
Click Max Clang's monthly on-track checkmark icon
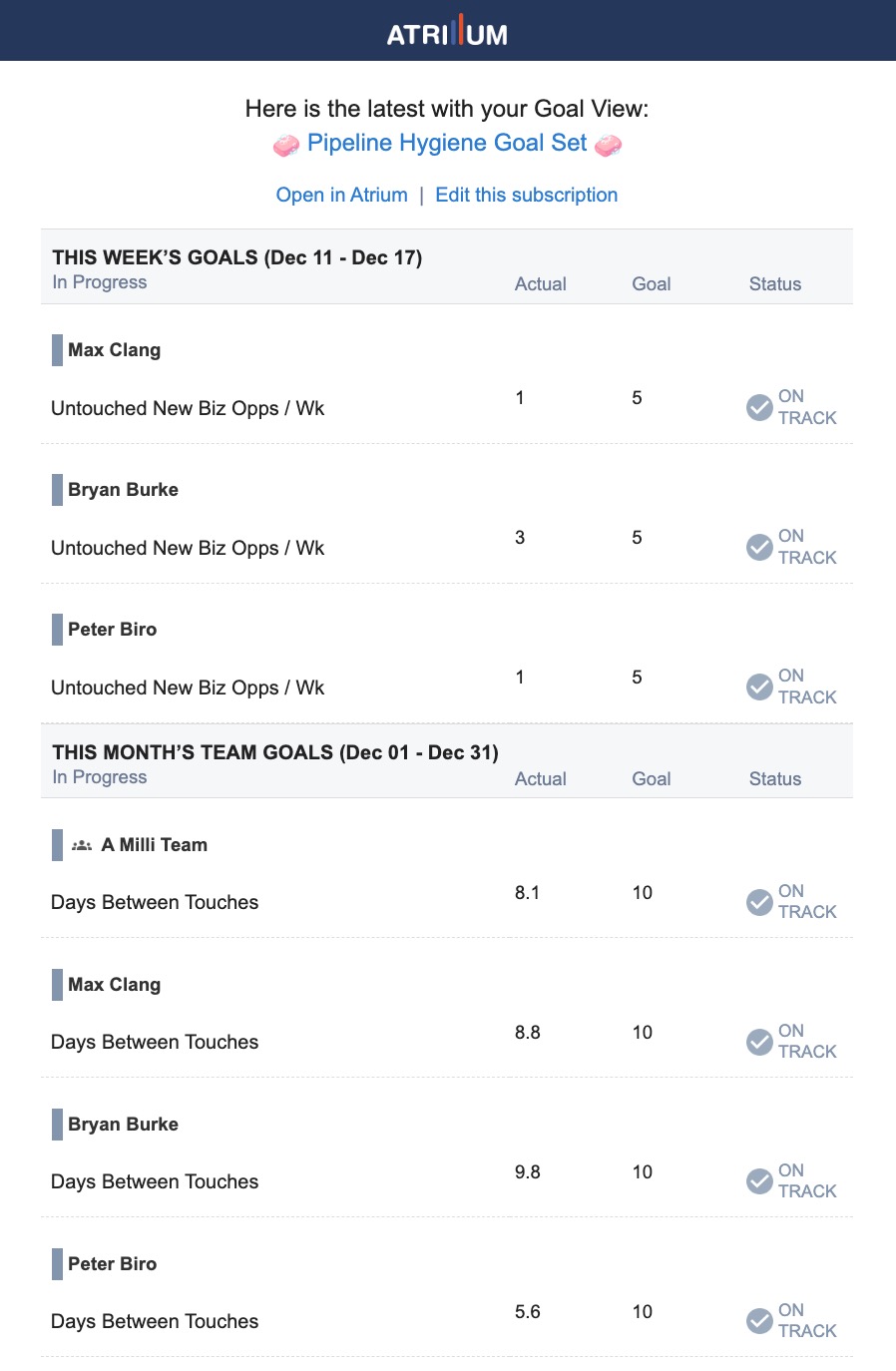click(x=759, y=1042)
